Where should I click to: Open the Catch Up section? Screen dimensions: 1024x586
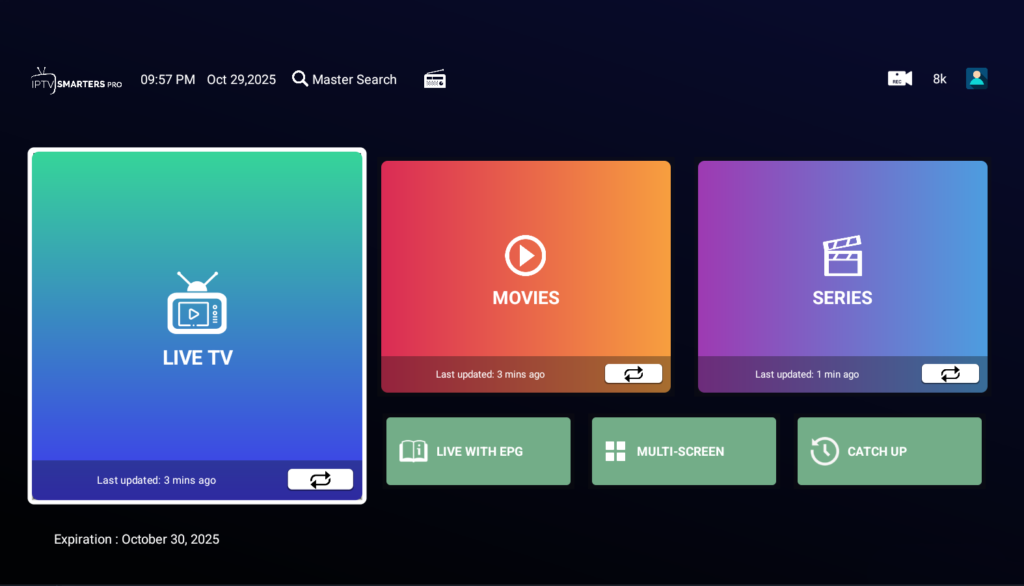pos(889,451)
